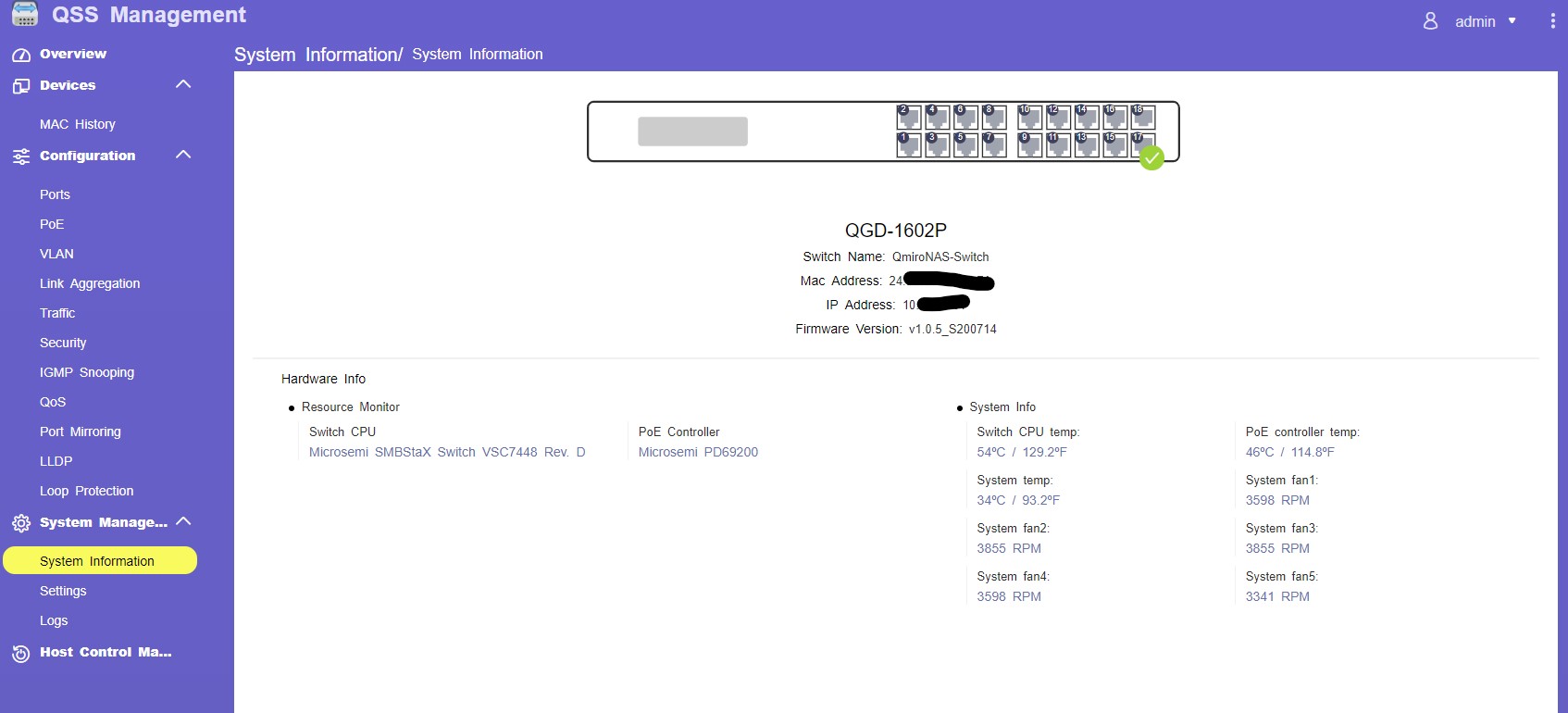Open the Overview dashboard icon
The width and height of the screenshot is (1568, 713).
[x=21, y=55]
